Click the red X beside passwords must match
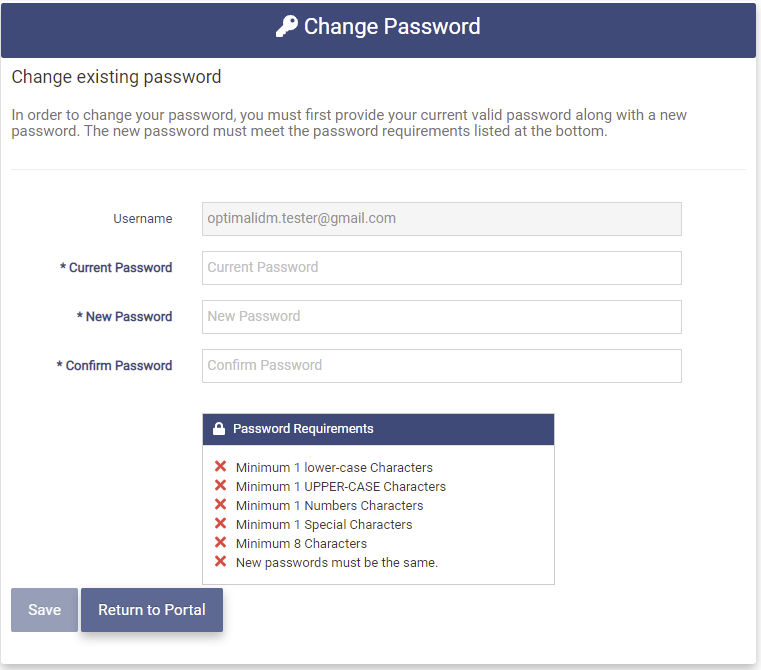The image size is (761, 670). click(x=220, y=562)
